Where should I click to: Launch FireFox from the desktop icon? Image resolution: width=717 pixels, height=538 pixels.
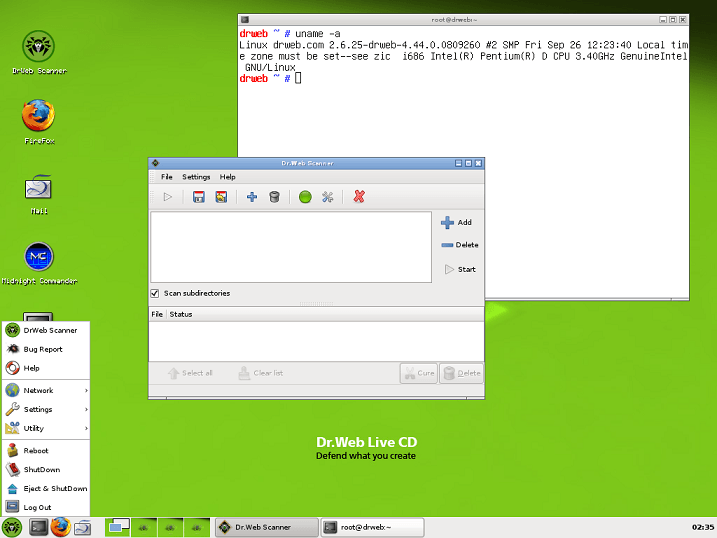[39, 117]
